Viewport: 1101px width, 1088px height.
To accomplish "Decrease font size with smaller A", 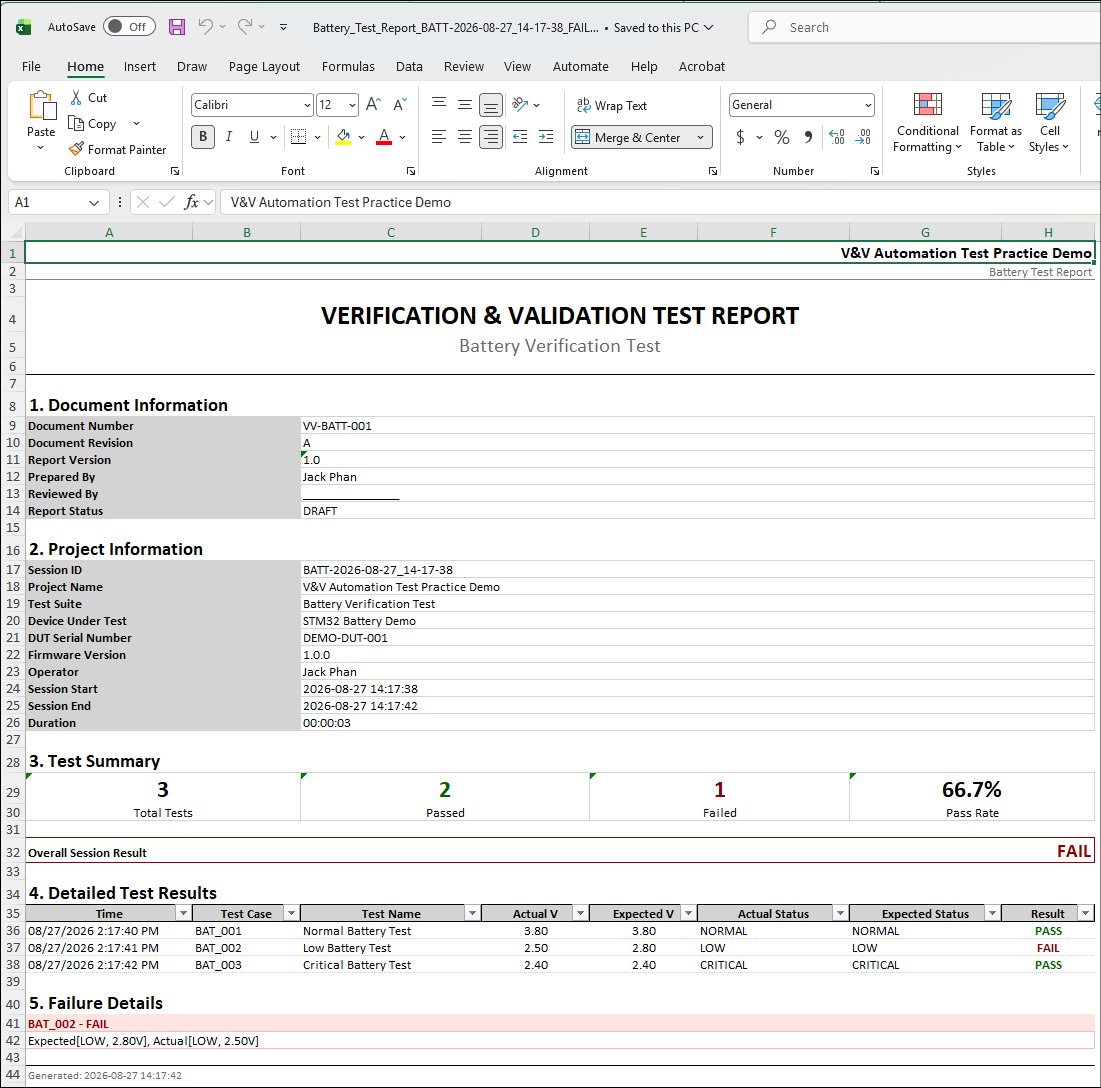I will [x=400, y=105].
